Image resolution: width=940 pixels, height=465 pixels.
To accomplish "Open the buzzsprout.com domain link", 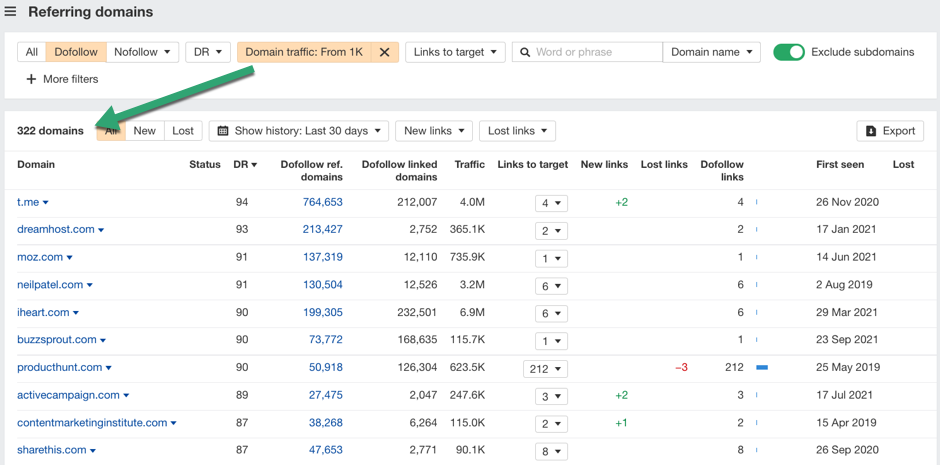I will coord(57,340).
